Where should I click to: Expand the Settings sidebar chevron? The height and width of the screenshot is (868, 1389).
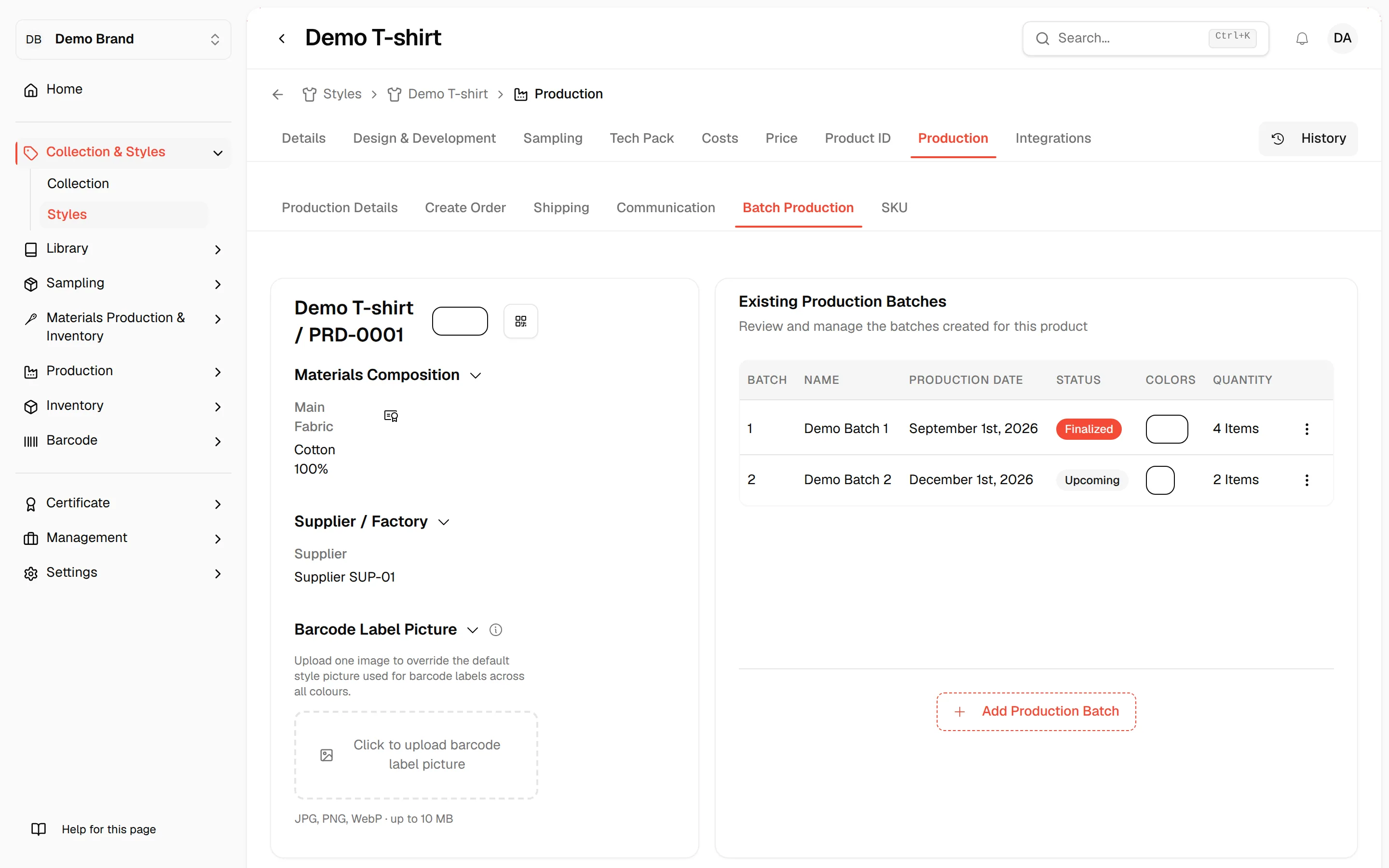(x=218, y=573)
